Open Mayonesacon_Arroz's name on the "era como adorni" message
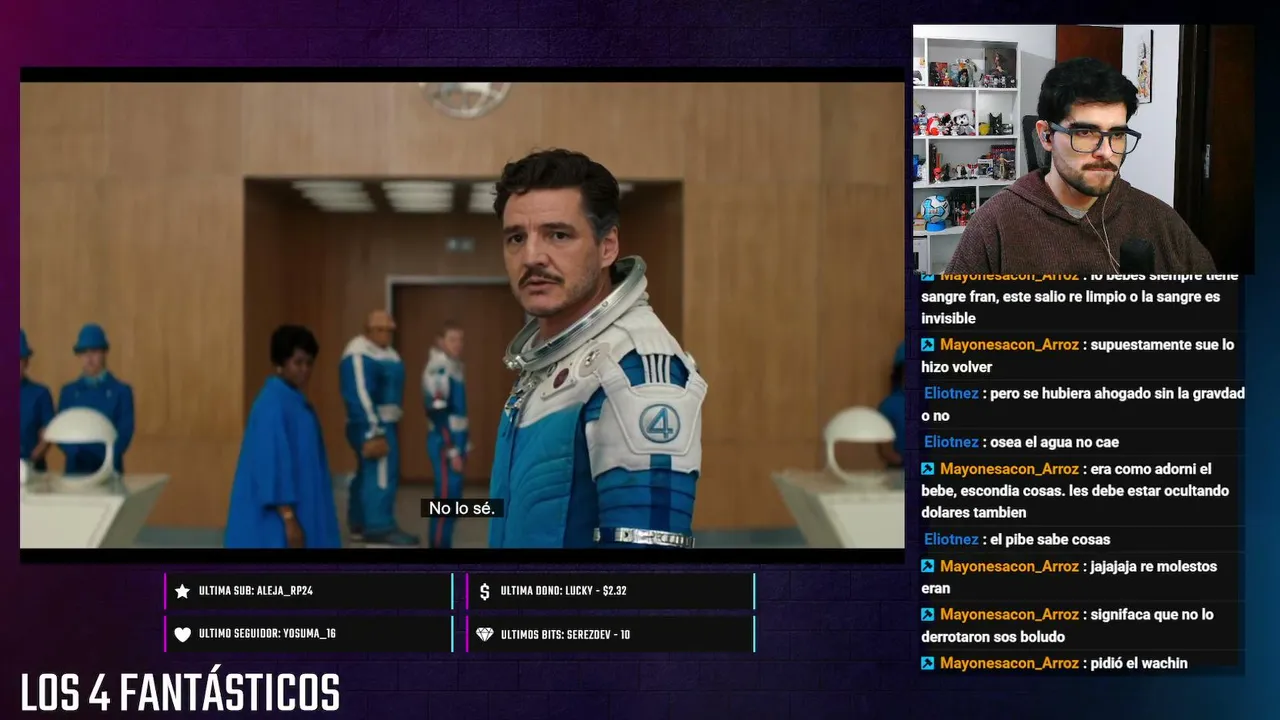Screen dimensions: 1280x720 pos(1009,469)
